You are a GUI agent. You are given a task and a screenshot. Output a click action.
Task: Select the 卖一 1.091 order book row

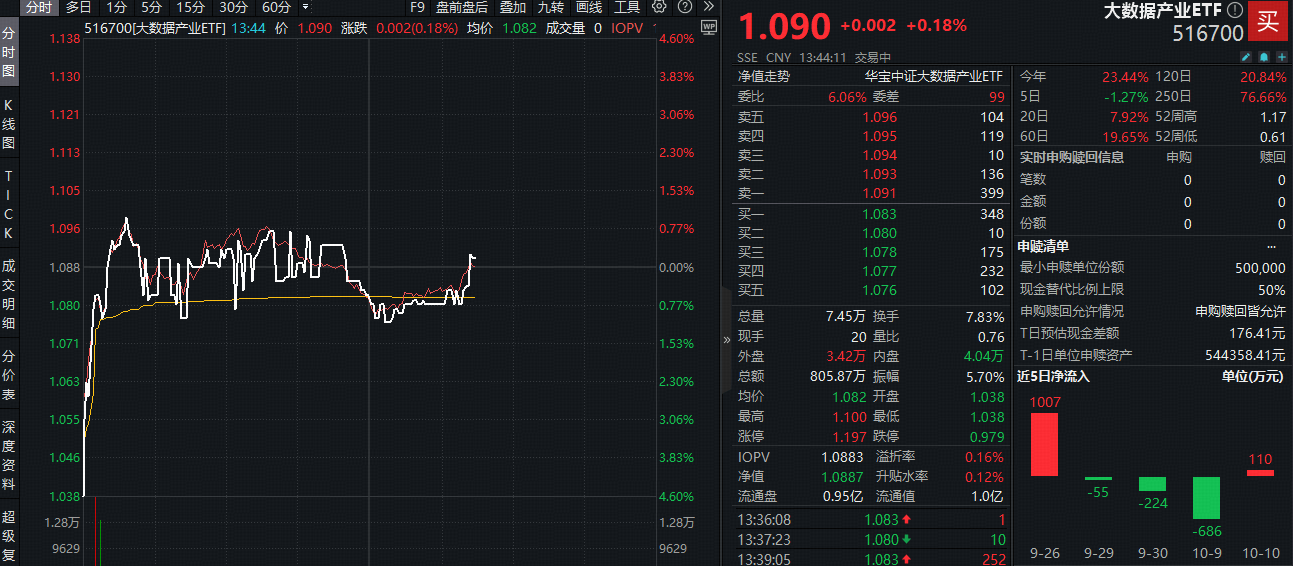click(x=871, y=193)
